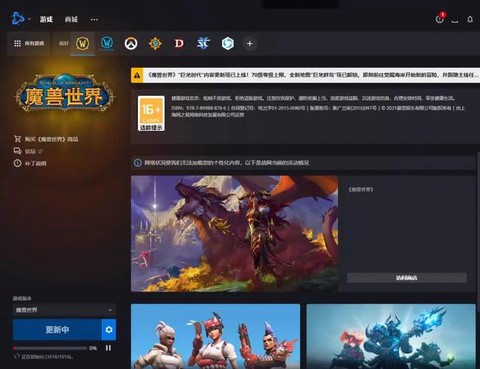Click the shopping cart icon in sidebar

point(17,139)
